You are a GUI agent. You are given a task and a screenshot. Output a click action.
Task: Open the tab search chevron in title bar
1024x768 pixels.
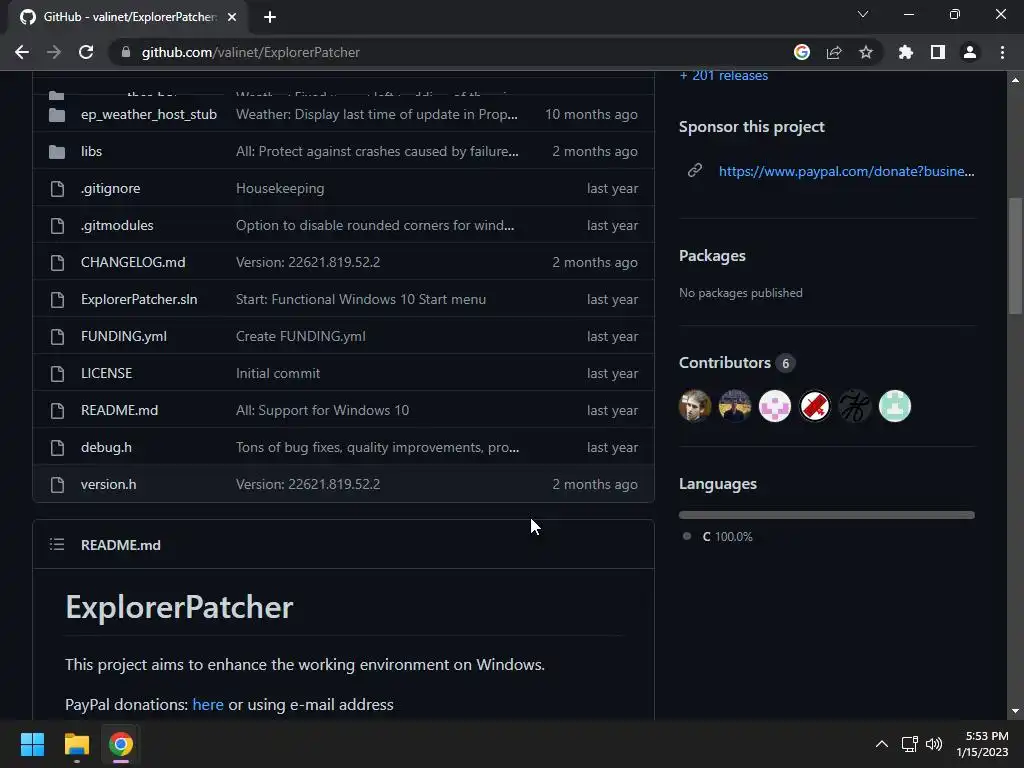[x=863, y=14]
